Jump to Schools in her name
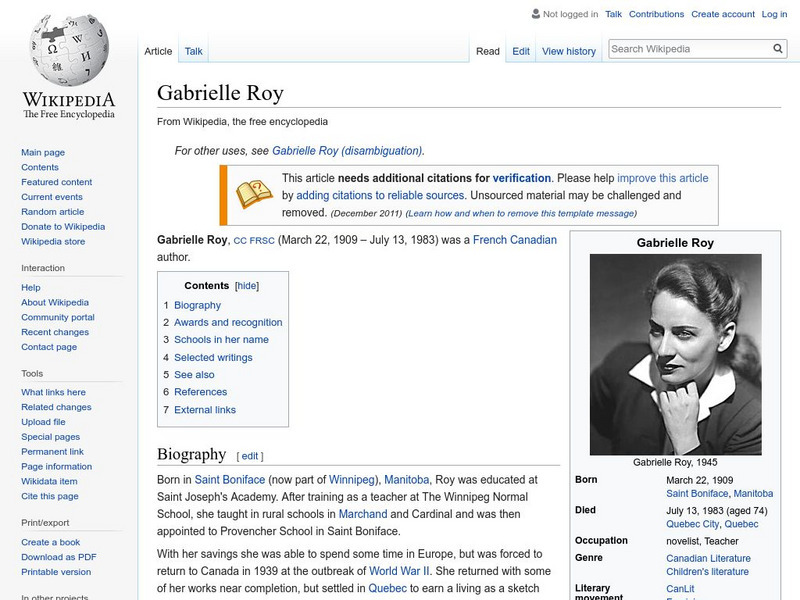800x600 pixels. [221, 339]
